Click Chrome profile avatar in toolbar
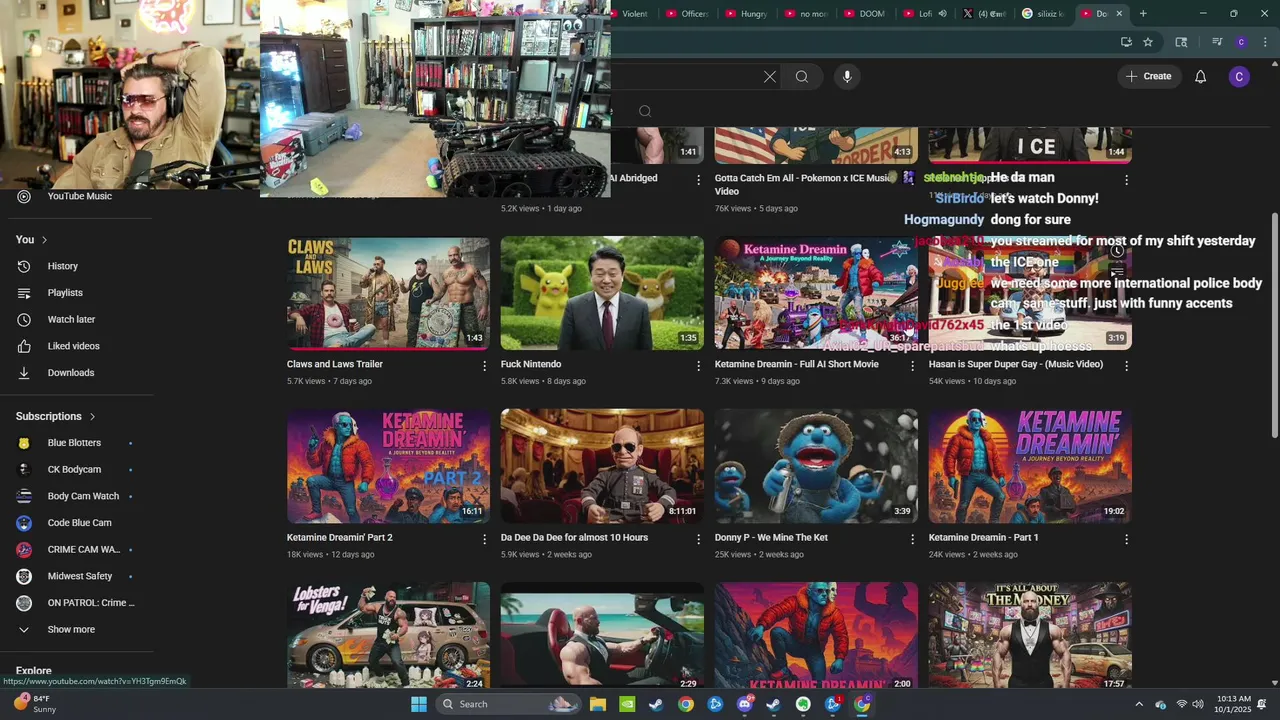 pyautogui.click(x=1241, y=42)
